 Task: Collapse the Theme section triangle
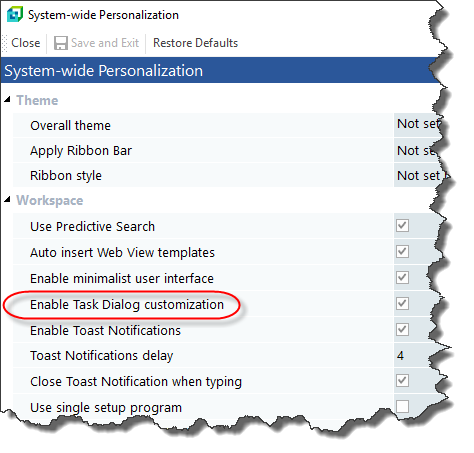pos(7,99)
